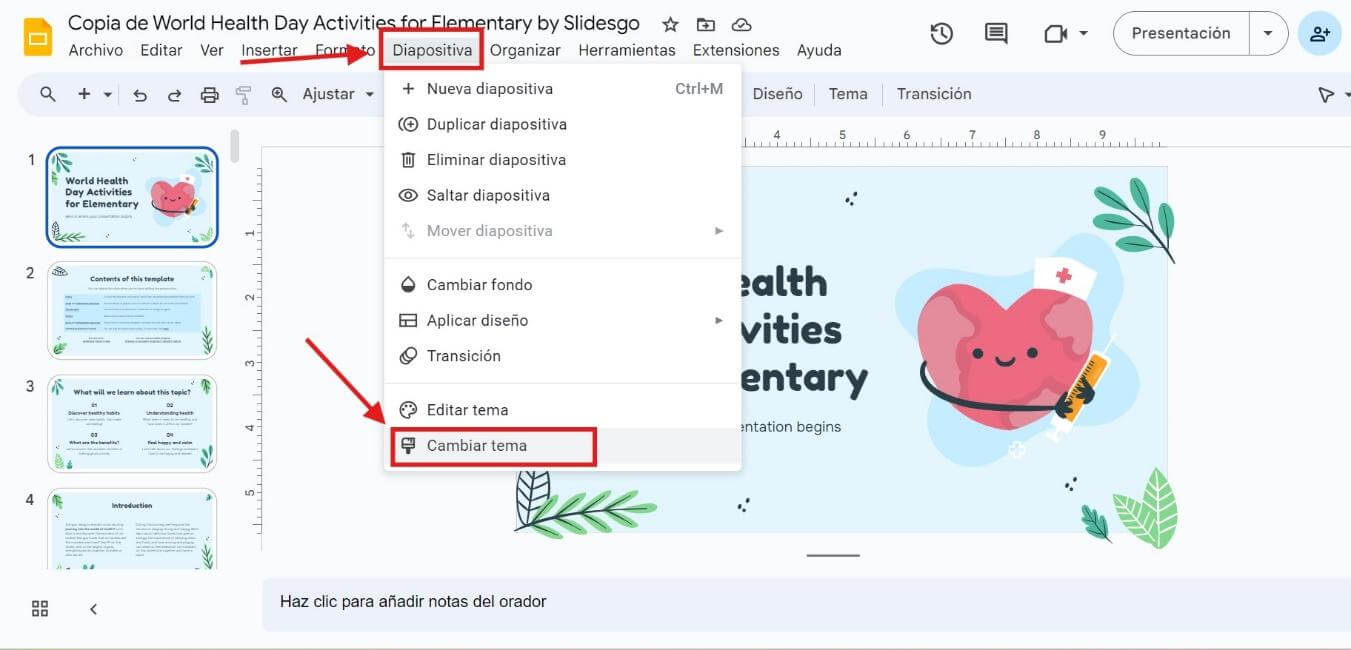Open Cambiar fondo settings
The width and height of the screenshot is (1351, 650).
(x=479, y=284)
